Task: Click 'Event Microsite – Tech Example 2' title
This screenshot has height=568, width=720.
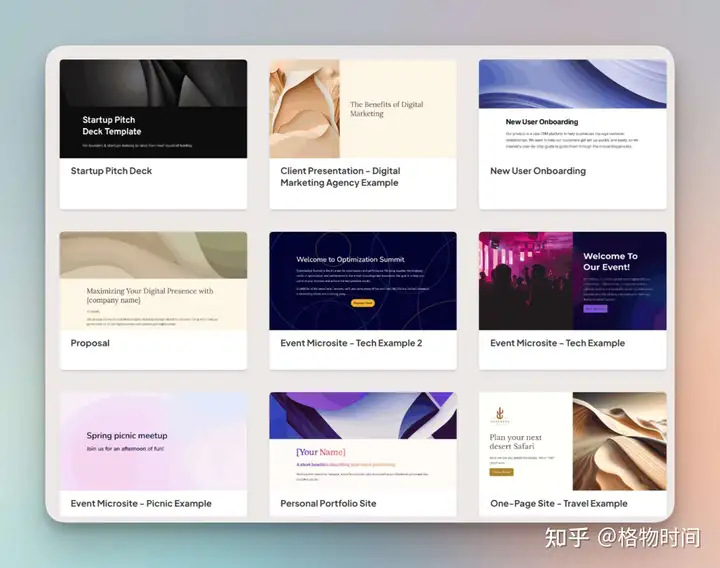Action: coord(351,343)
